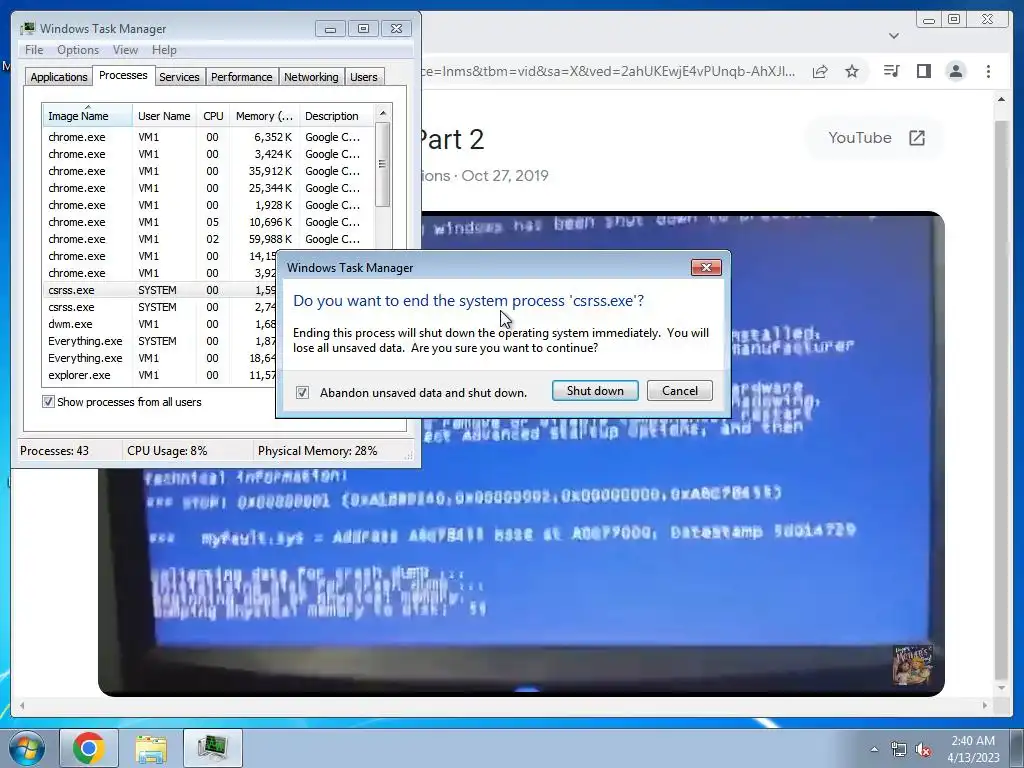Viewport: 1024px width, 768px height.
Task: Open the Windows Start menu orb
Action: click(x=27, y=748)
